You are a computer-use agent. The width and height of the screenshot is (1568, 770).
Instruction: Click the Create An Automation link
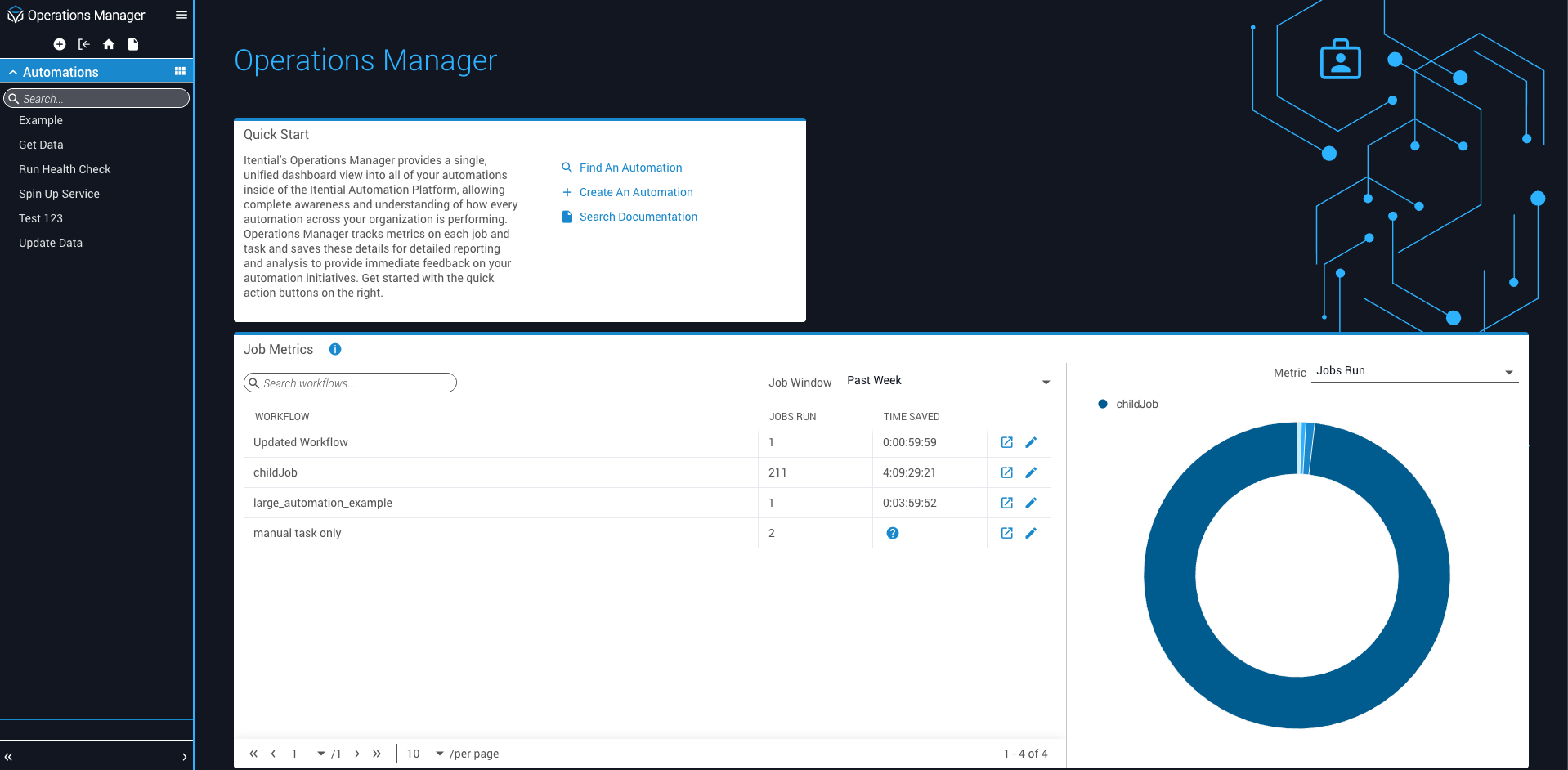click(x=636, y=192)
